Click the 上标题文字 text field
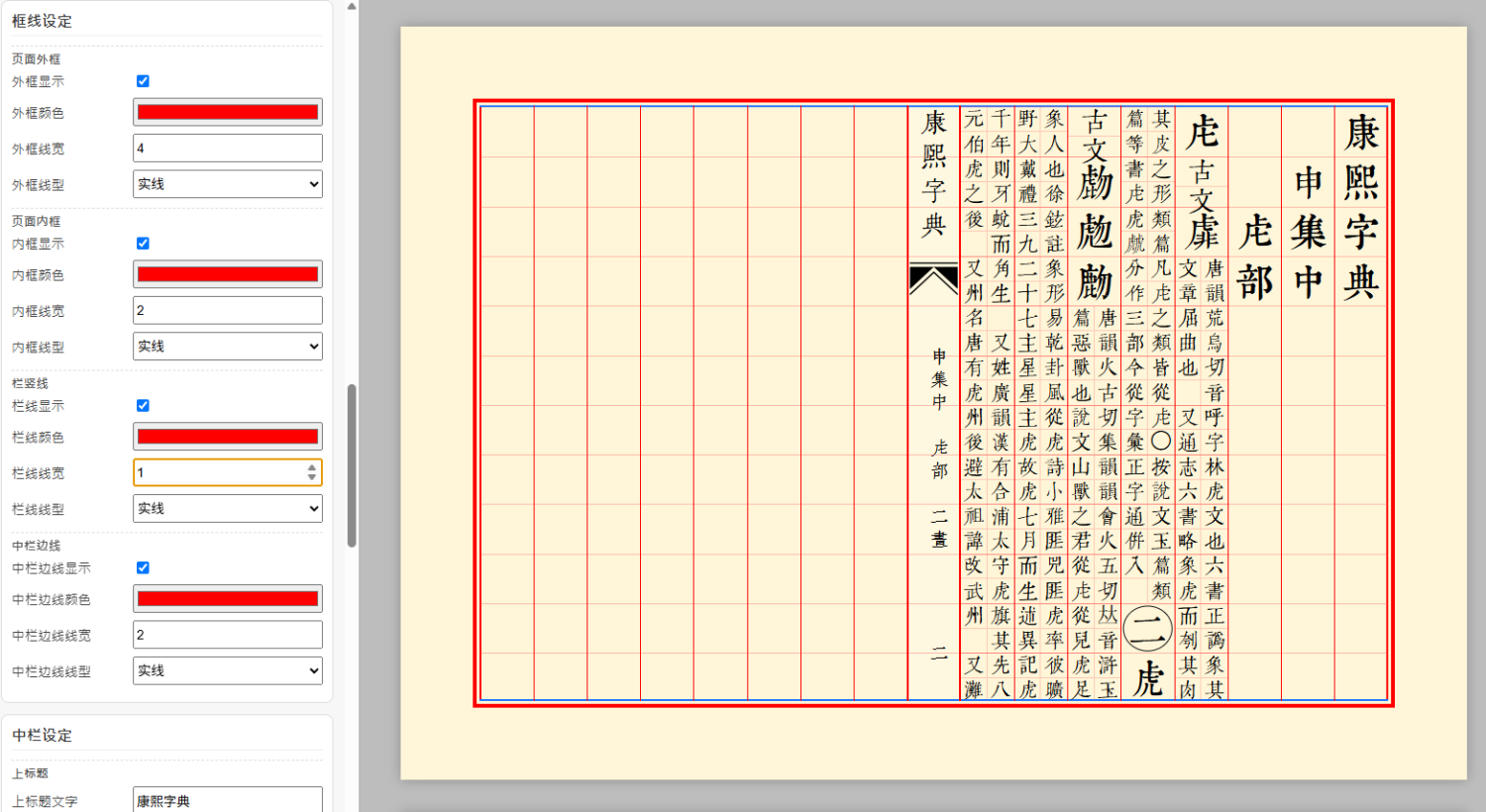Image resolution: width=1486 pixels, height=812 pixels. pyautogui.click(x=228, y=800)
